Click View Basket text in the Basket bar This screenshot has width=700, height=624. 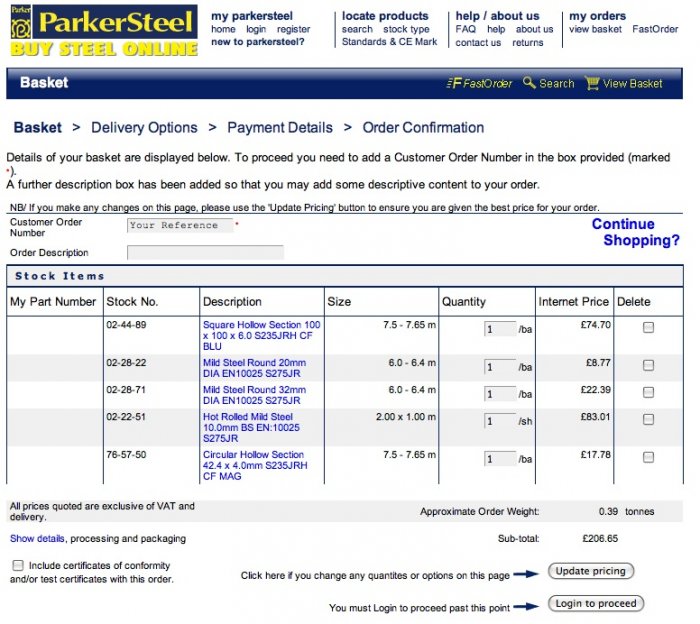(x=632, y=83)
